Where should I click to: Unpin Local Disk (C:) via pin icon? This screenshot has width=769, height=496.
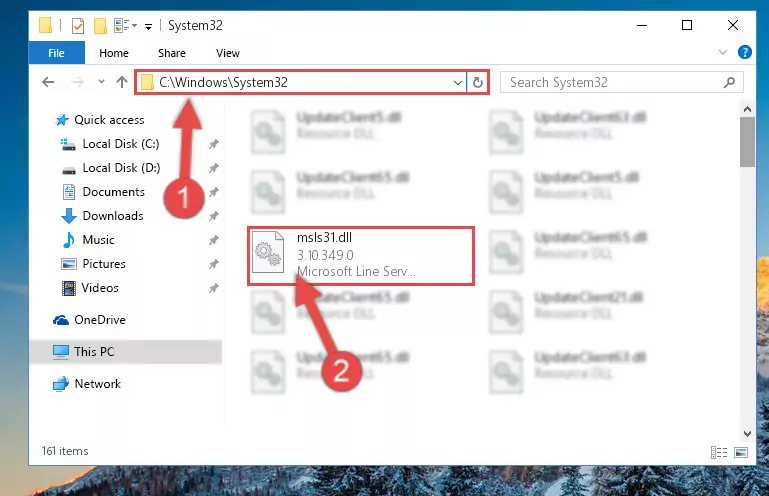[x=213, y=144]
